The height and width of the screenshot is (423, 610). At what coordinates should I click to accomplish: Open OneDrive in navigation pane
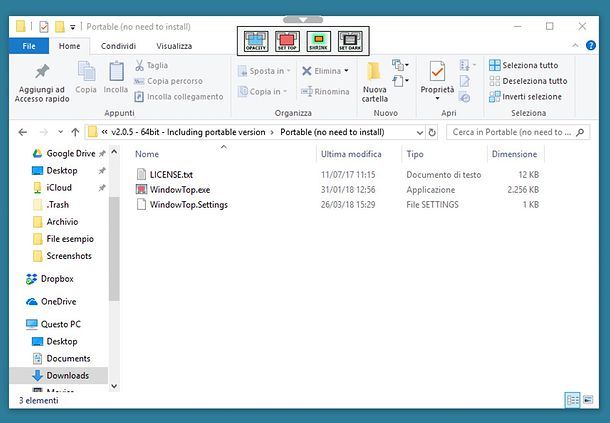tap(58, 302)
